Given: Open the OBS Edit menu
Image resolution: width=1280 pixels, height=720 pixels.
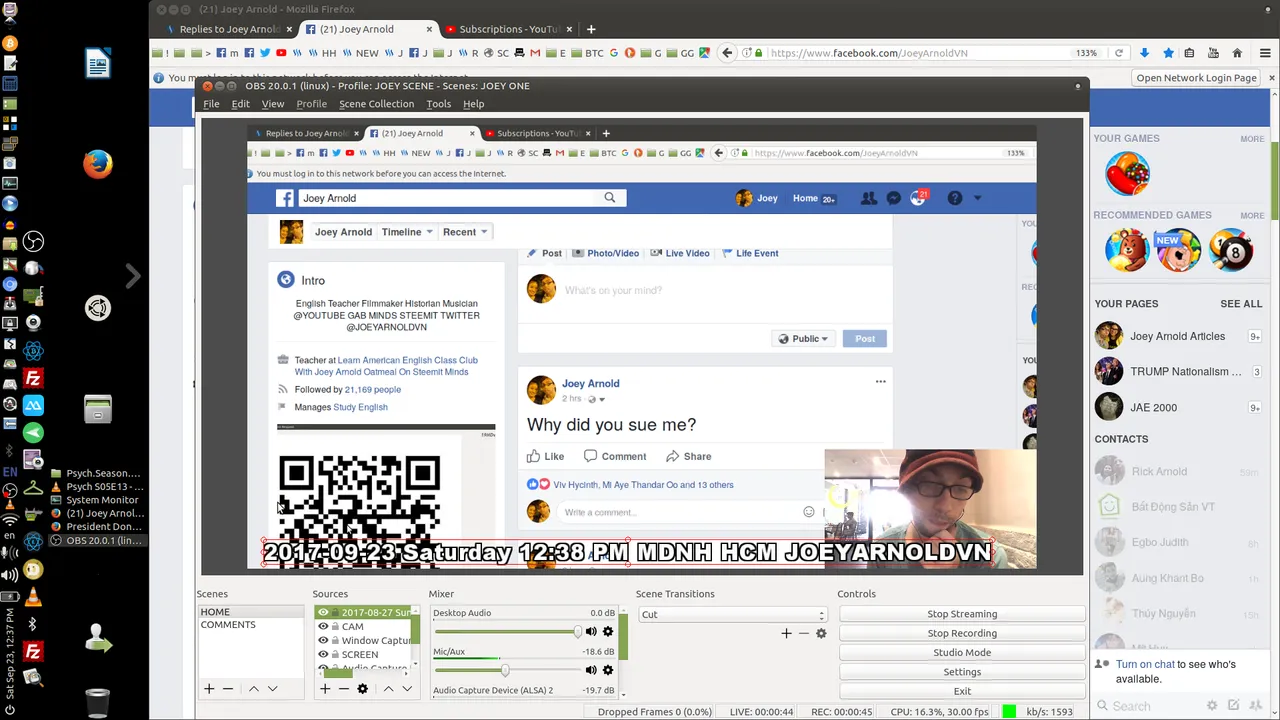Looking at the screenshot, I should [x=241, y=104].
